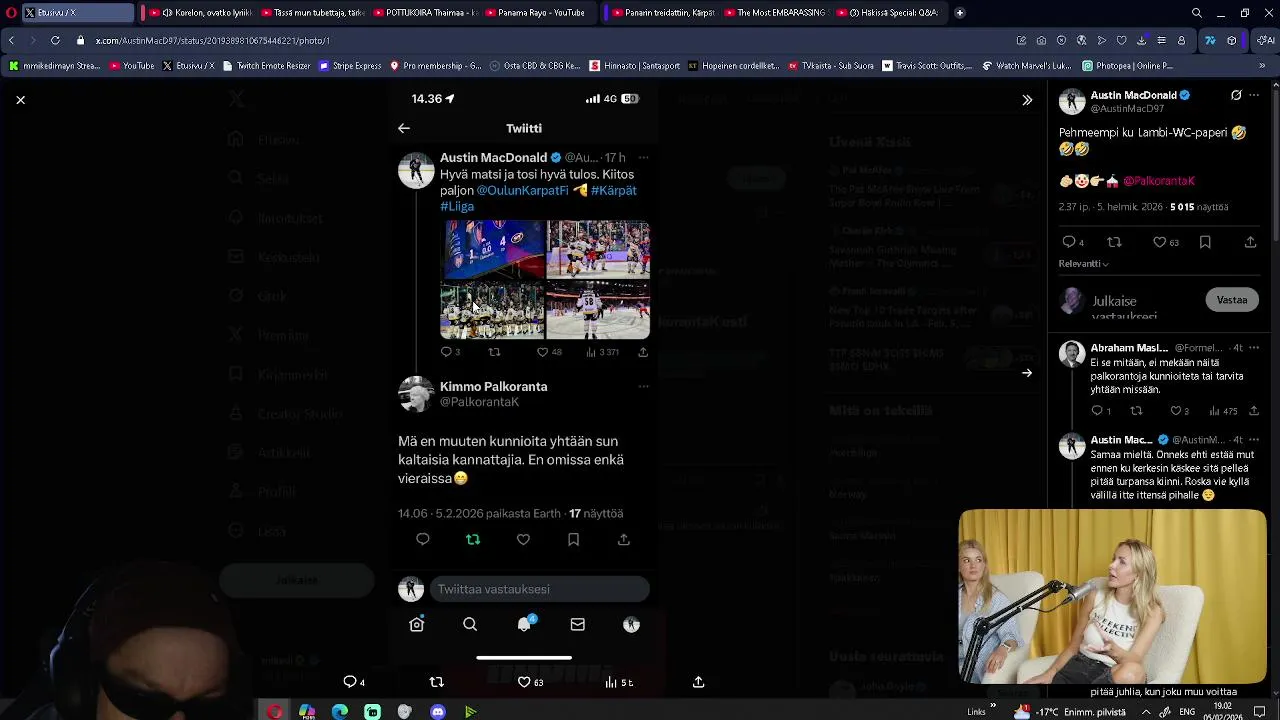Open weather widget showing -17°C
Image resolution: width=1280 pixels, height=720 pixels.
pyautogui.click(x=1070, y=712)
